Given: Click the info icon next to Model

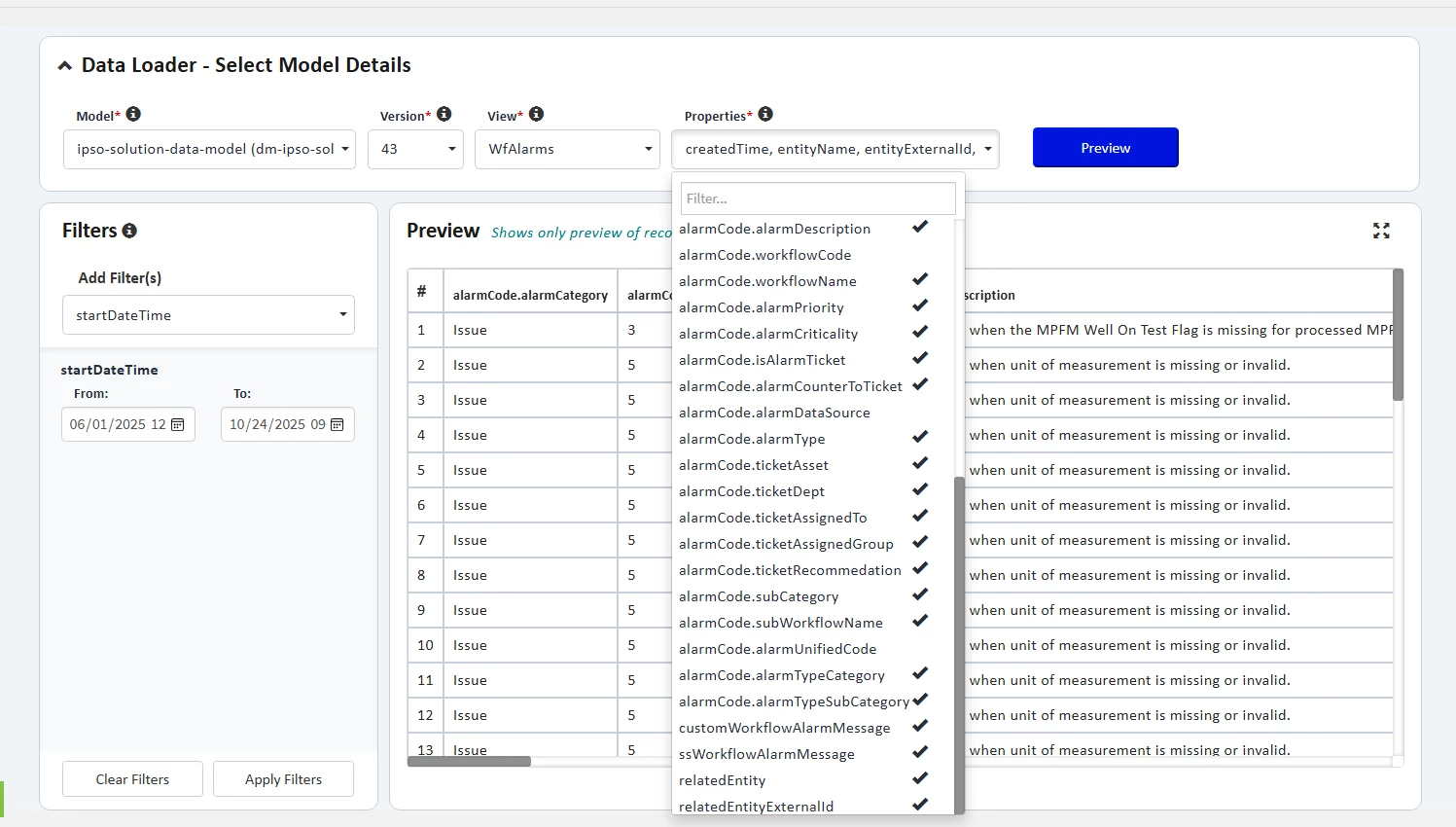Looking at the screenshot, I should [x=133, y=115].
